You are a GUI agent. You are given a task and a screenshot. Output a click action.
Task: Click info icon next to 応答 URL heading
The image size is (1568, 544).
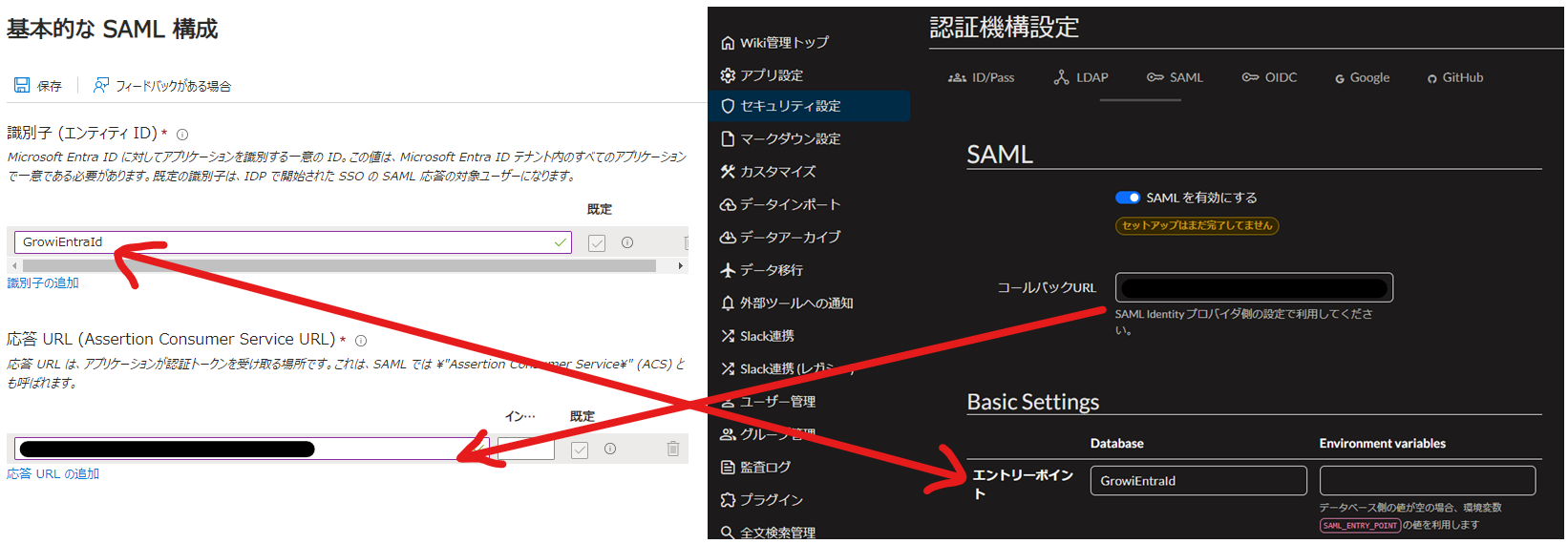tap(361, 341)
